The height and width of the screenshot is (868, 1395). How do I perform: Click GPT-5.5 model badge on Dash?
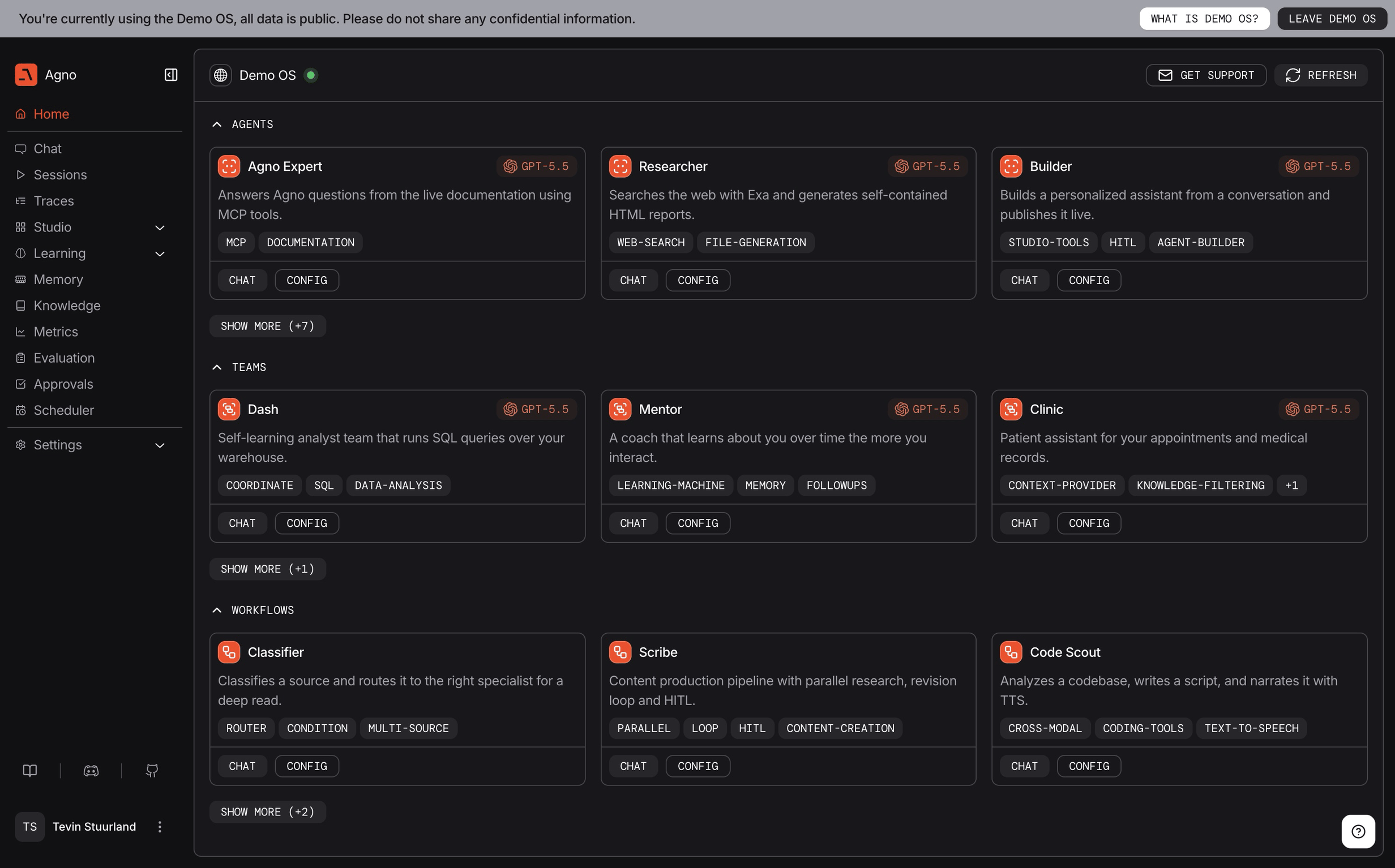point(536,409)
